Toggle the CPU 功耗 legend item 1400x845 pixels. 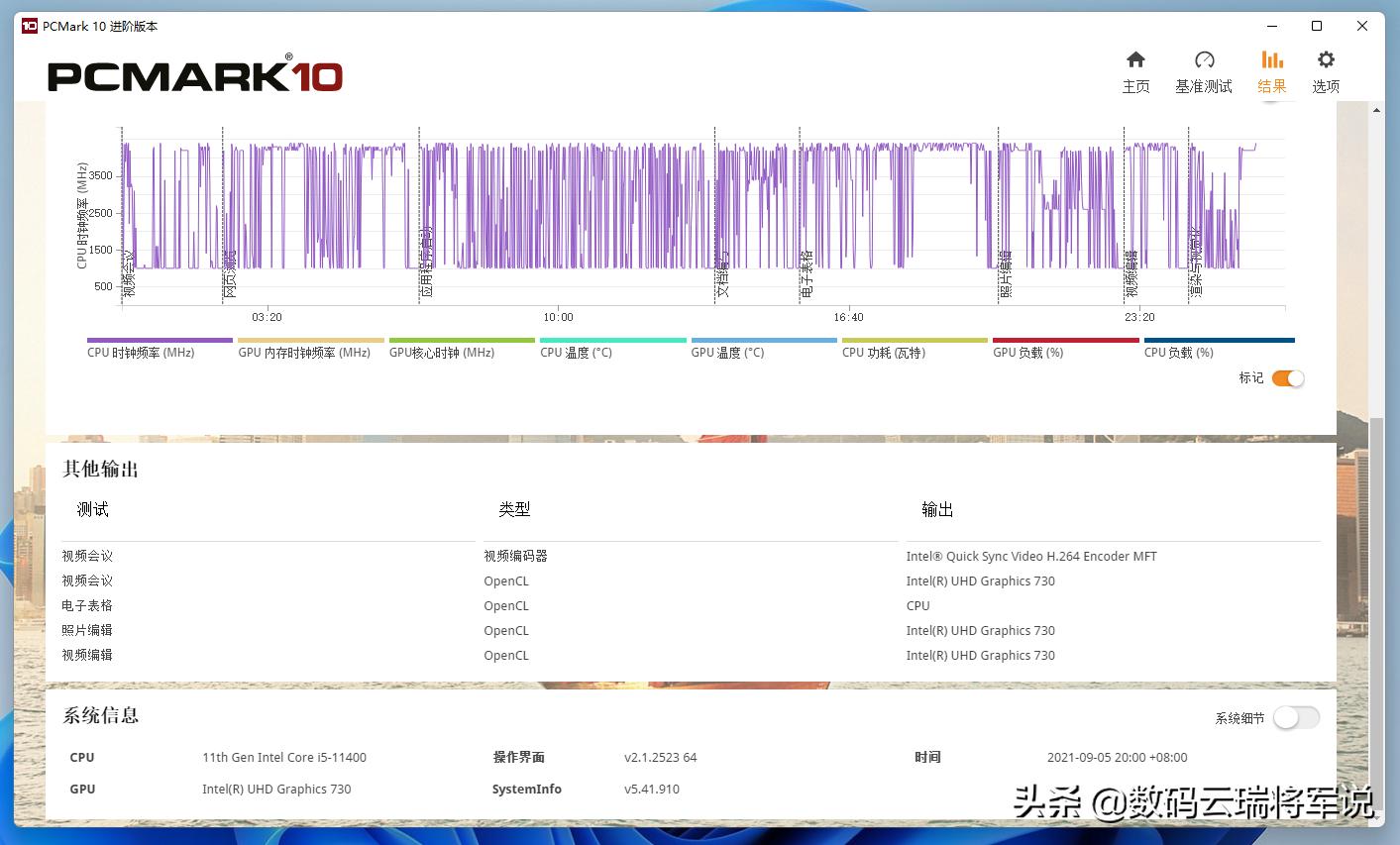pos(913,338)
